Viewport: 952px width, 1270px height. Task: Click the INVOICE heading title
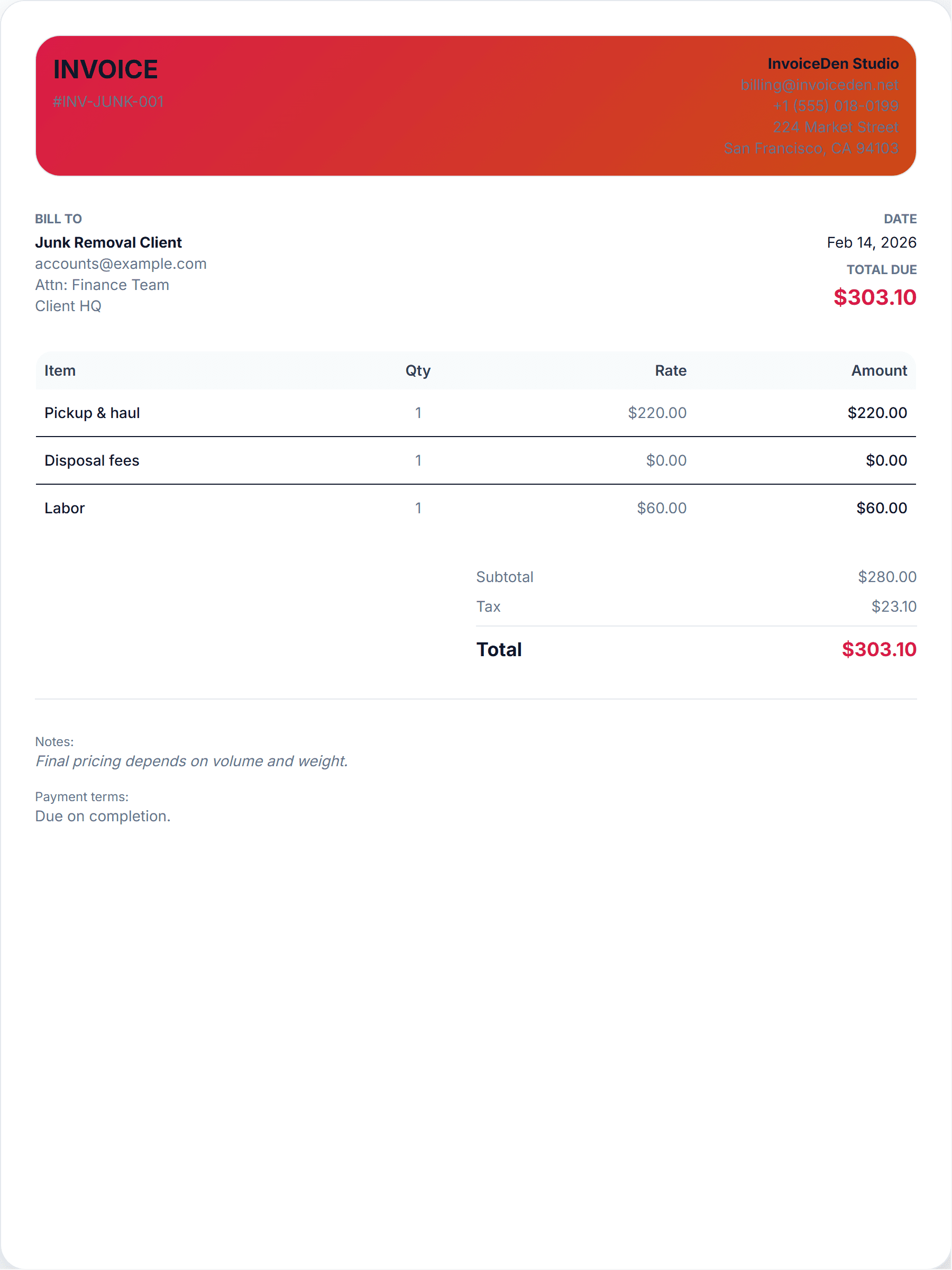(x=106, y=69)
